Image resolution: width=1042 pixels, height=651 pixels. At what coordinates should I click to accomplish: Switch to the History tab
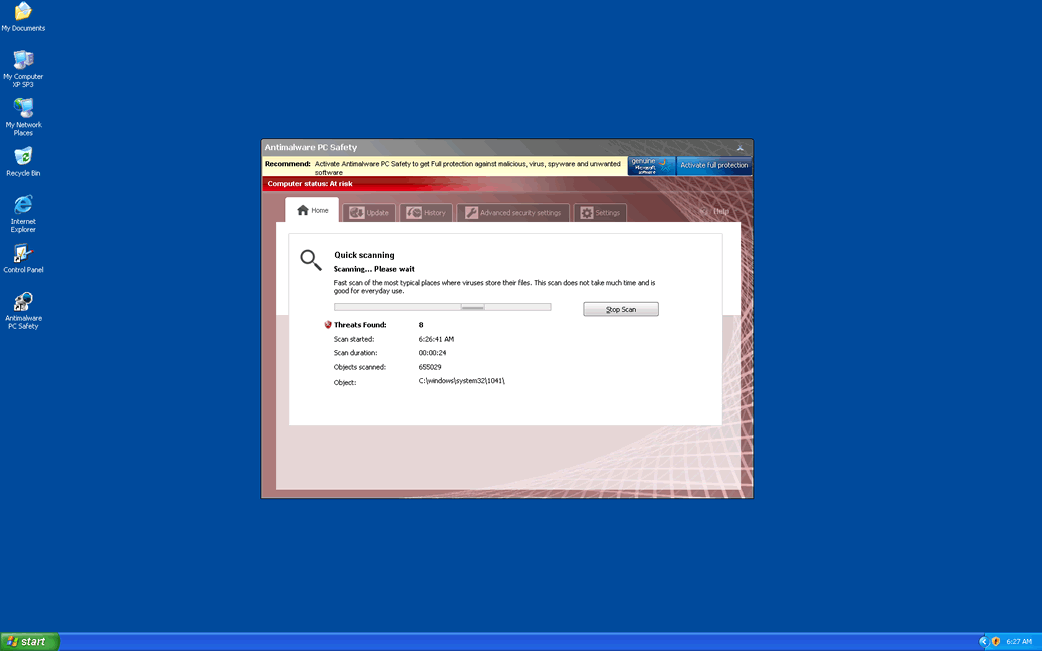426,213
